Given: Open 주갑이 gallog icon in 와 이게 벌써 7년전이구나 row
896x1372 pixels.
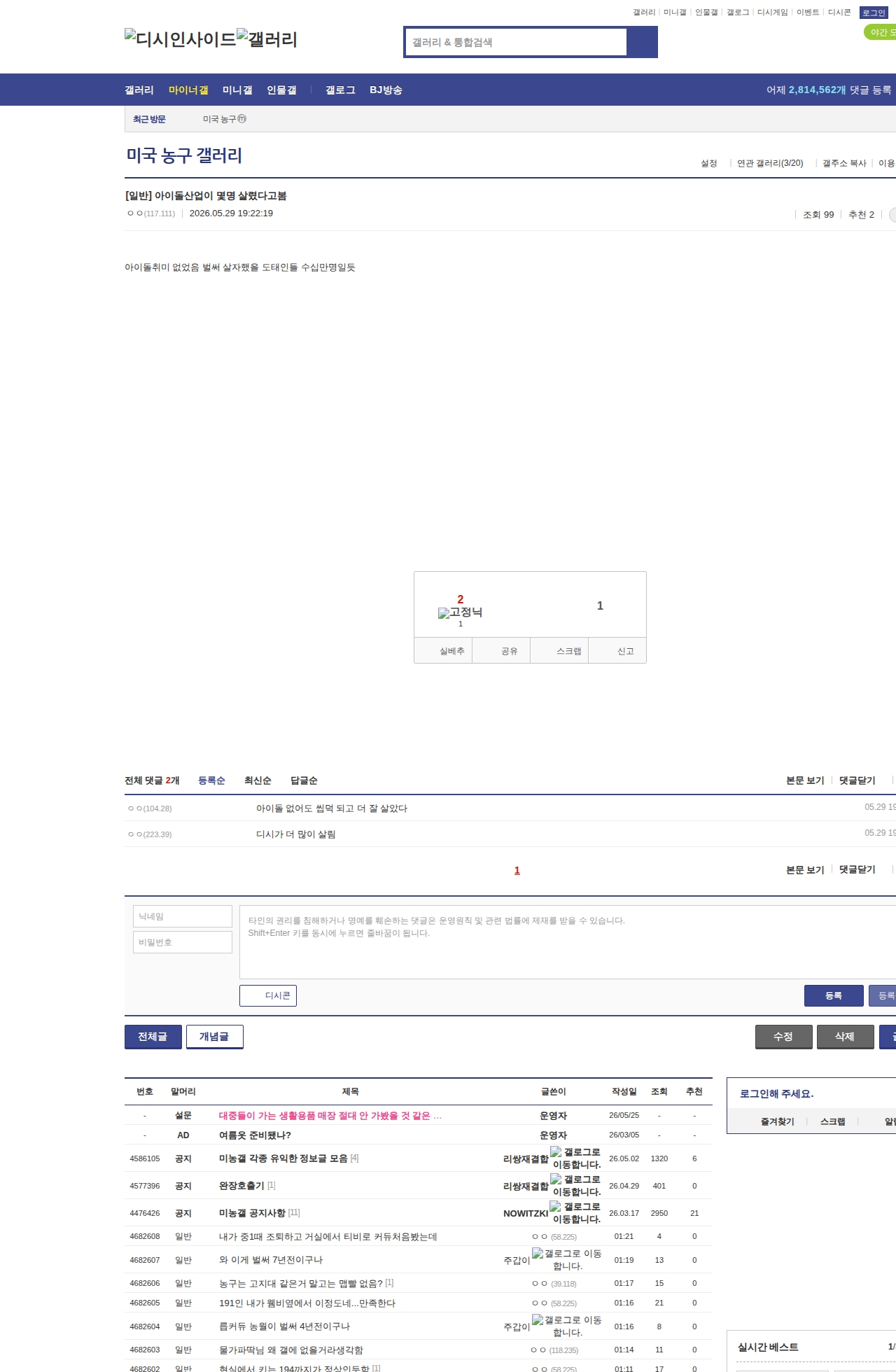Looking at the screenshot, I should [567, 1259].
